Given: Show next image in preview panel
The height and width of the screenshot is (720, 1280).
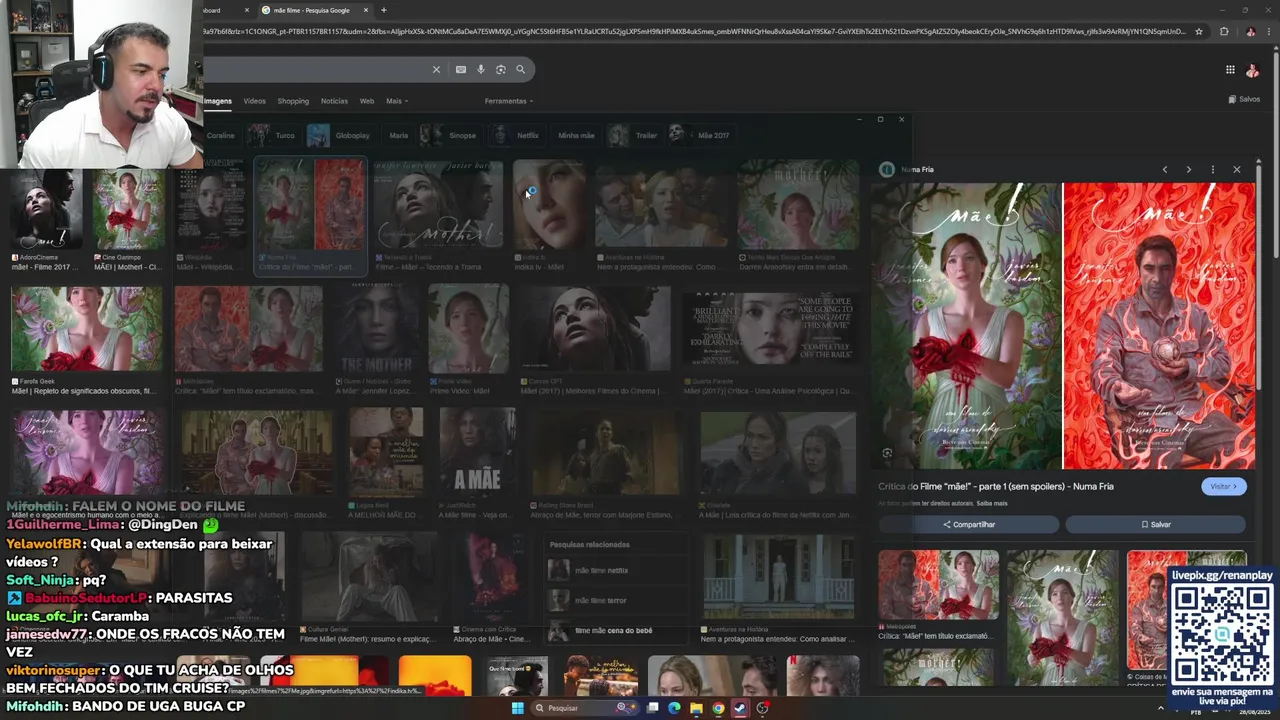Looking at the screenshot, I should coord(1189,169).
